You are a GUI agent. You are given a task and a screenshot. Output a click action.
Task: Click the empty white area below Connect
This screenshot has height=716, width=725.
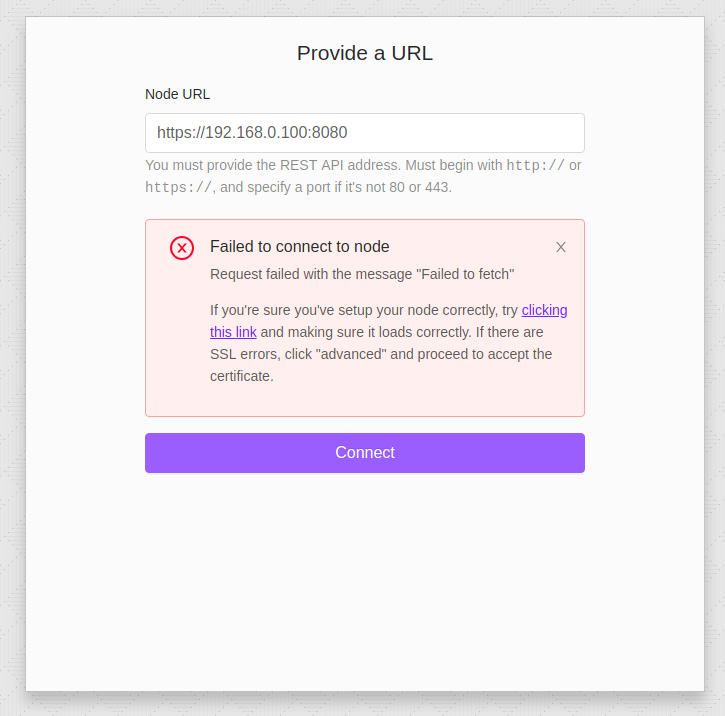365,580
